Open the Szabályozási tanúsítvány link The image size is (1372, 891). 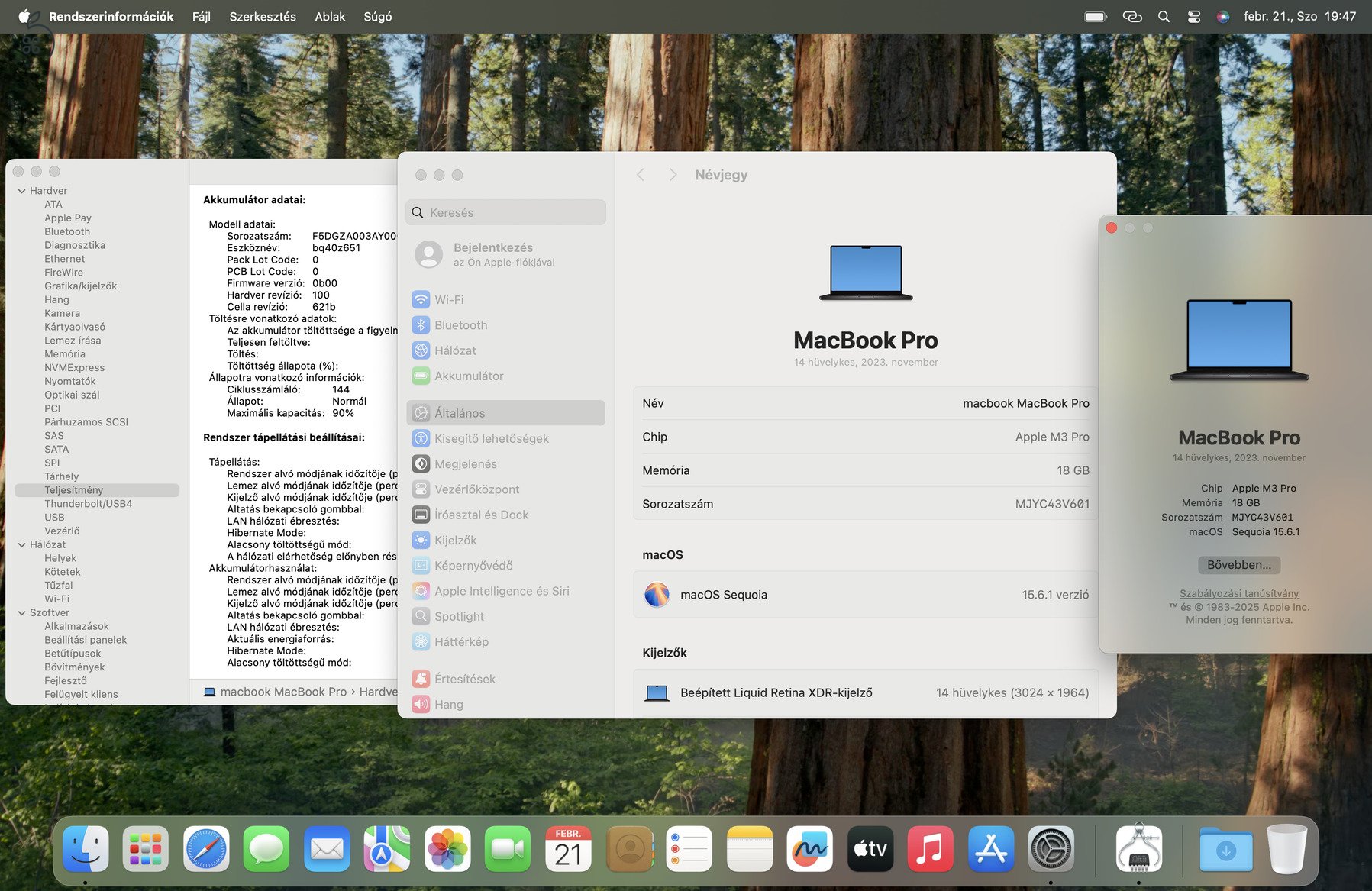pyautogui.click(x=1238, y=593)
